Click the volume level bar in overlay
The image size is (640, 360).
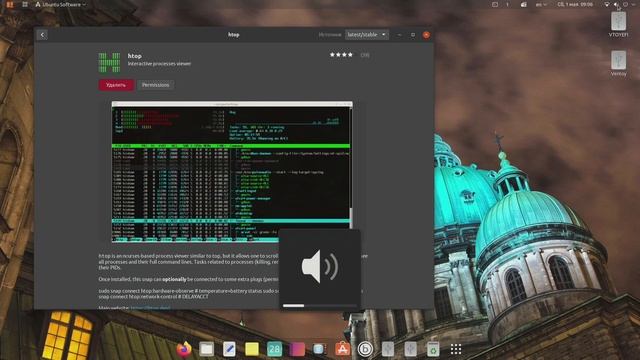[x=320, y=305]
